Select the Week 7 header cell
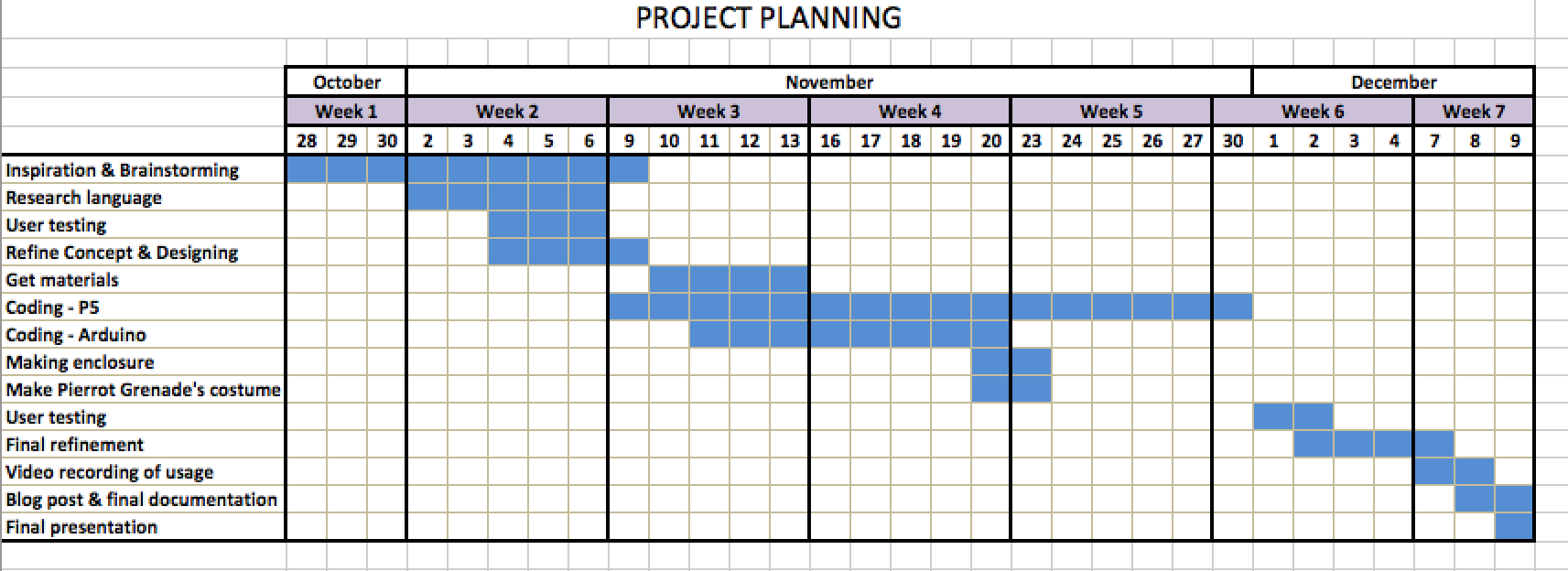1568x571 pixels. pos(1473,112)
